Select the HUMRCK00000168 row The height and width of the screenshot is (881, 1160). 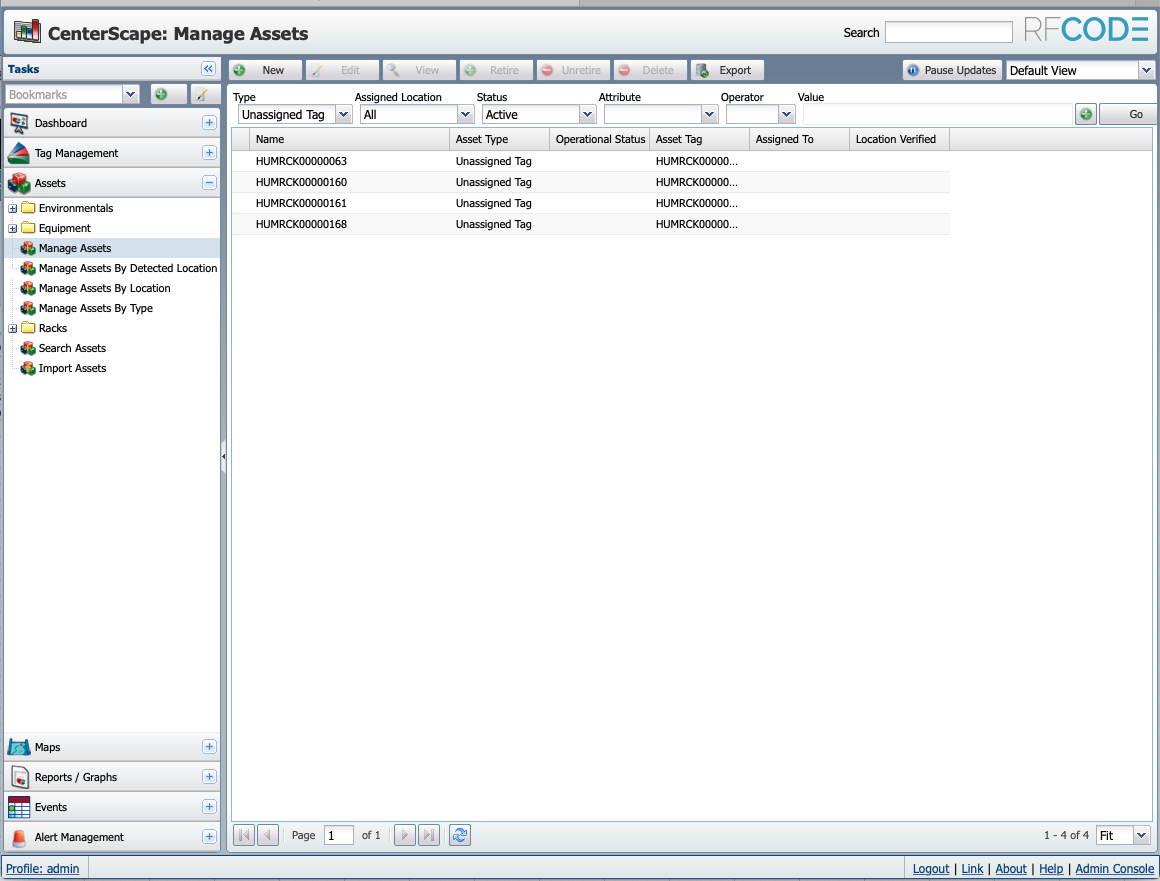point(590,224)
